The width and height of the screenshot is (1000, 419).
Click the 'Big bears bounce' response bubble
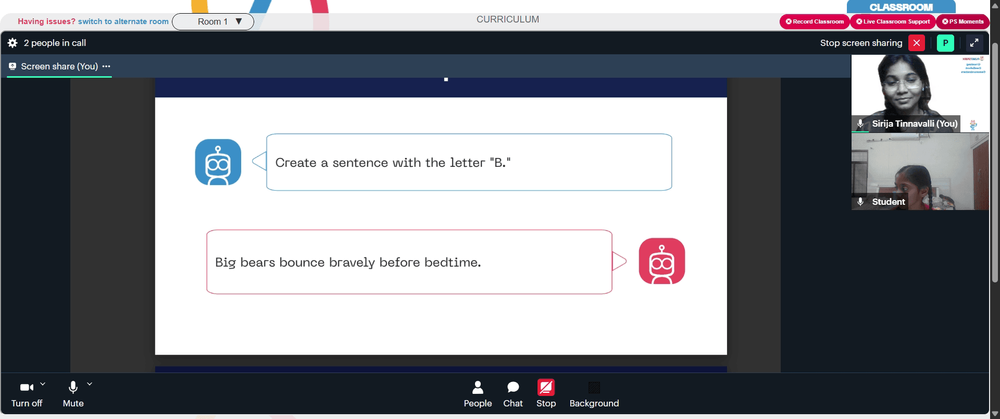(x=409, y=261)
